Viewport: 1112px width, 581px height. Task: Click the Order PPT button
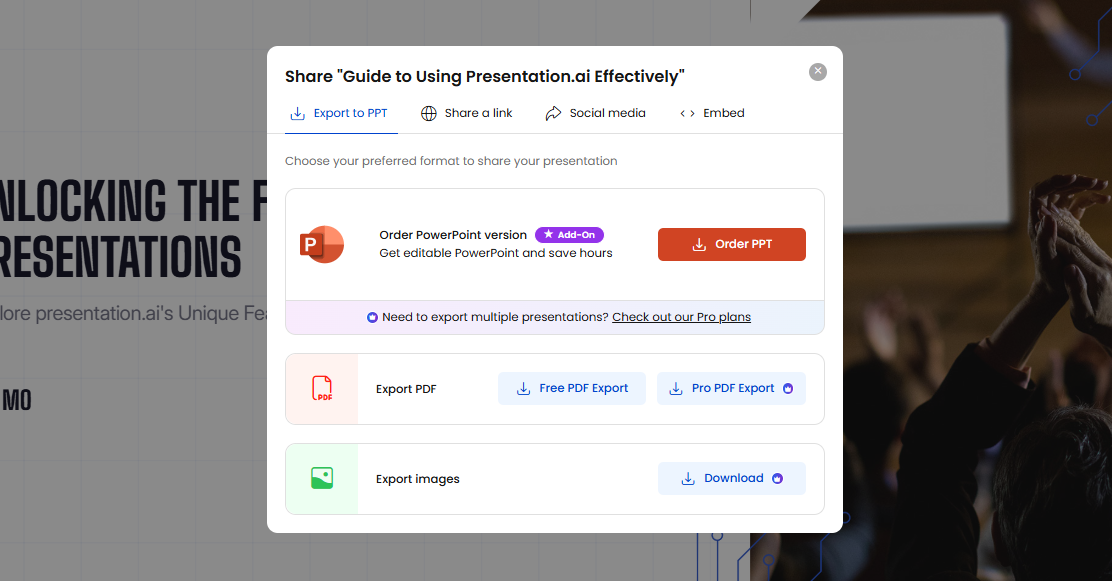[x=731, y=244]
